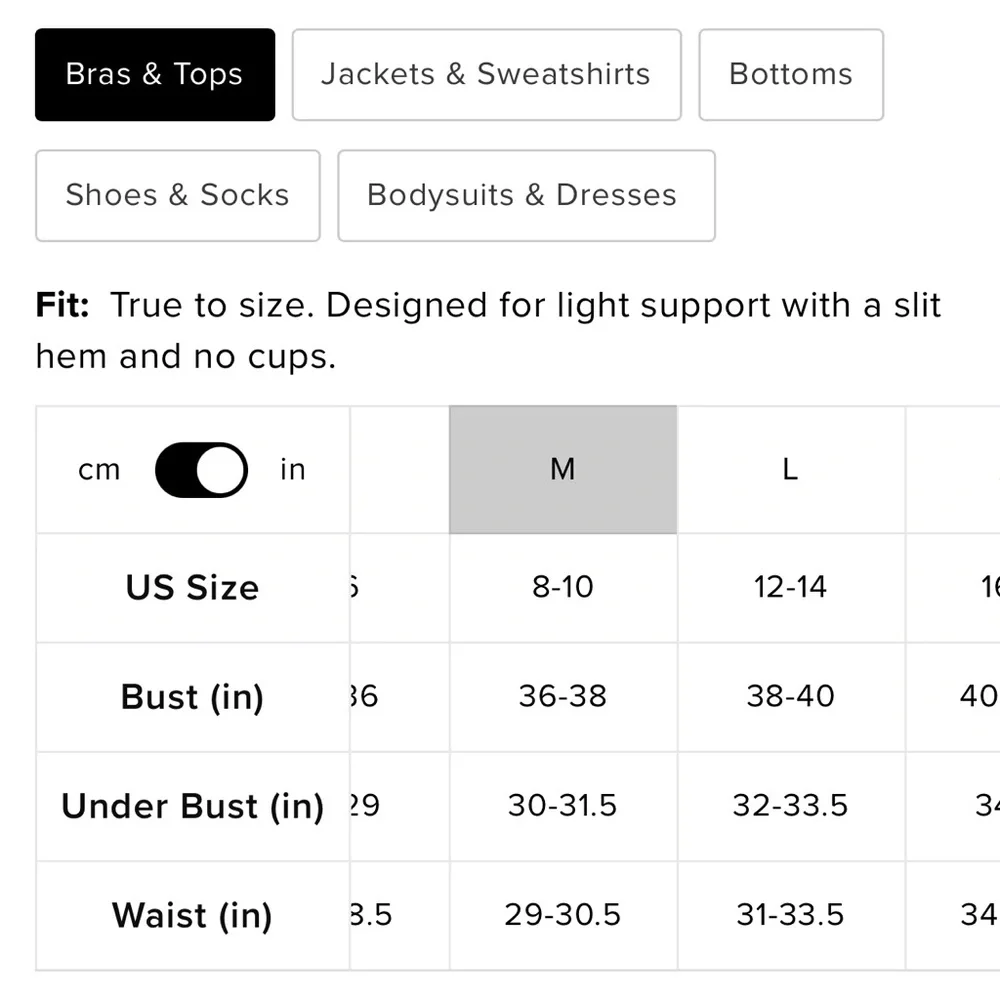Screen dimensions: 1000x1000
Task: Click the Waist (in) row label
Action: click(192, 915)
